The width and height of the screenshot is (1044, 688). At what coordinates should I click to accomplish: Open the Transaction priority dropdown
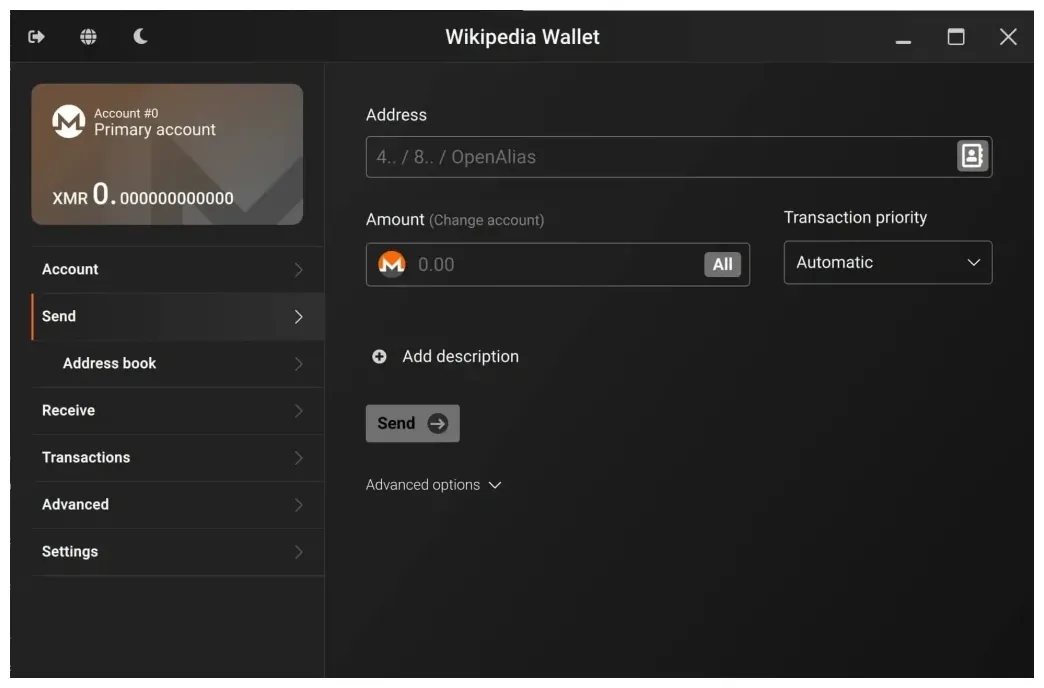click(887, 262)
